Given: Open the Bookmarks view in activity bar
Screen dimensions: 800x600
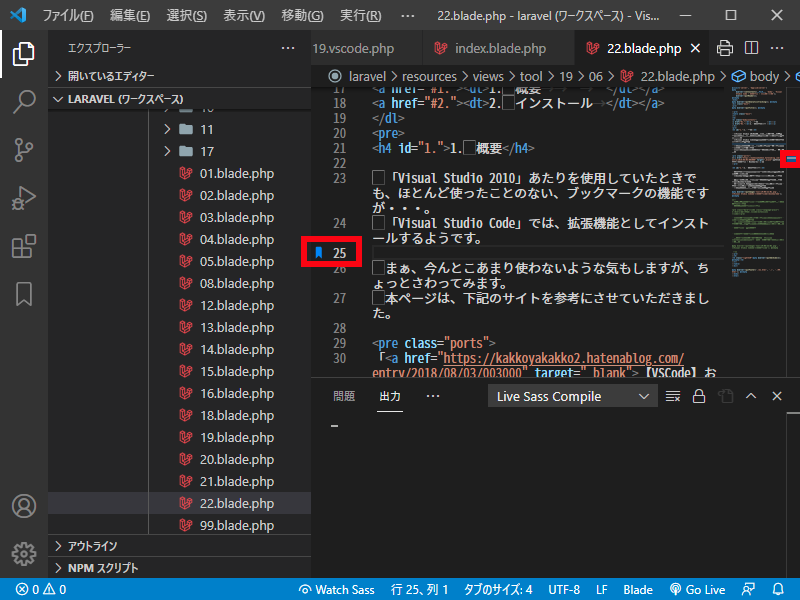Looking at the screenshot, I should click(23, 294).
